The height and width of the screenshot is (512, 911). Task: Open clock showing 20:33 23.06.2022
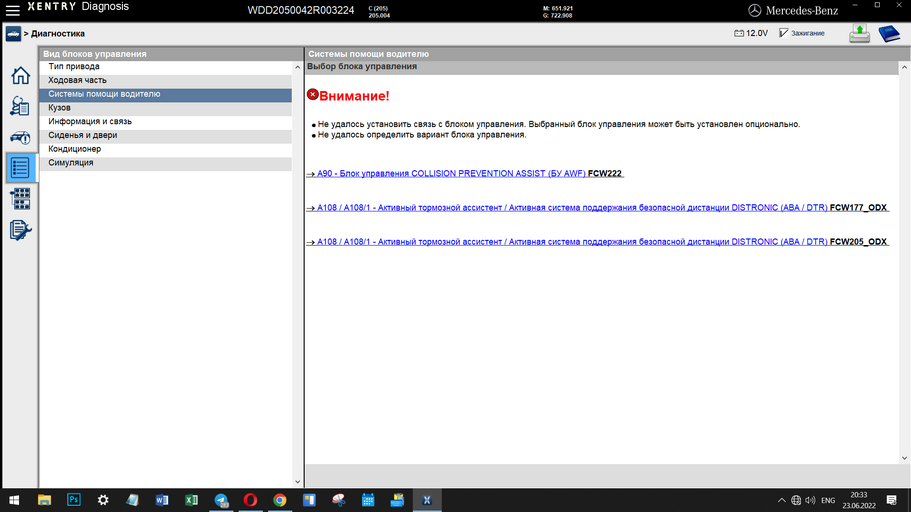pos(859,500)
